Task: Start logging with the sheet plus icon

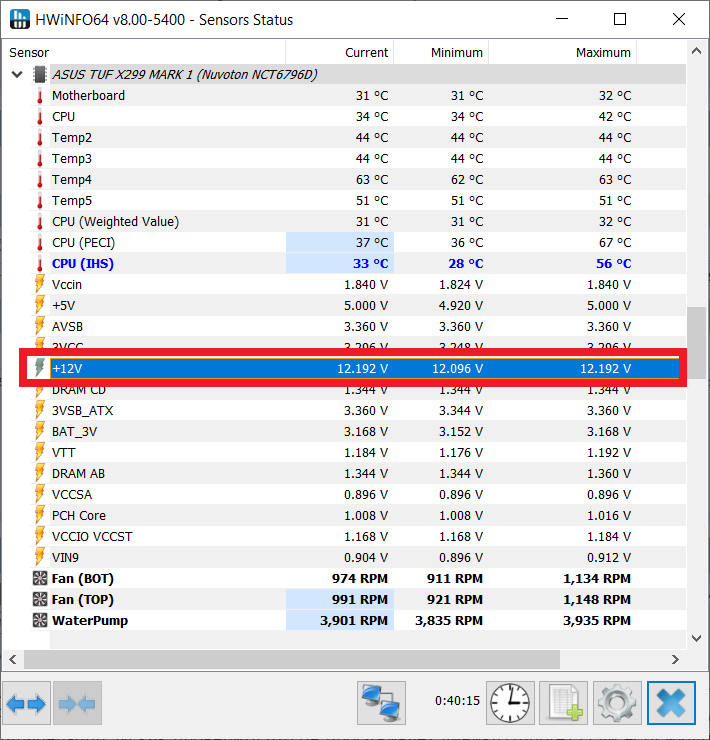Action: tap(564, 703)
